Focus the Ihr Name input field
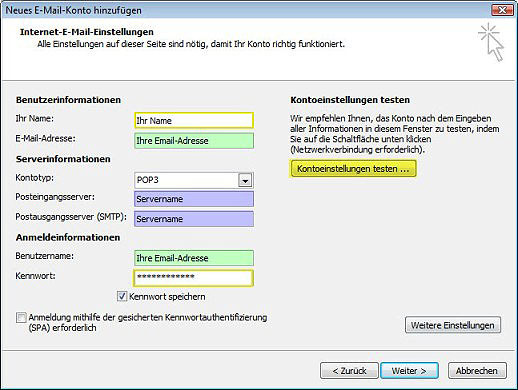 (194, 120)
